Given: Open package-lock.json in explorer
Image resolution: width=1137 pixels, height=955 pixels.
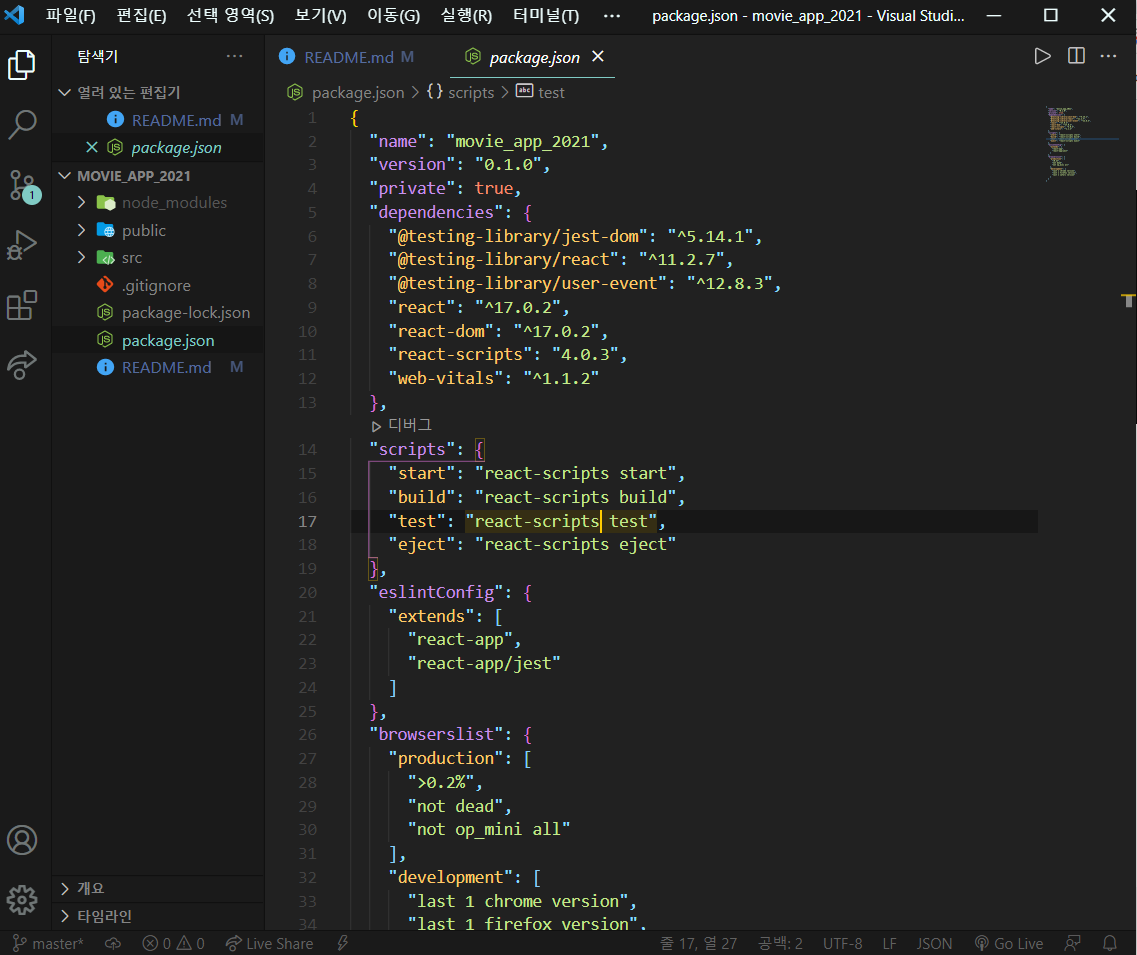Looking at the screenshot, I should click(186, 313).
